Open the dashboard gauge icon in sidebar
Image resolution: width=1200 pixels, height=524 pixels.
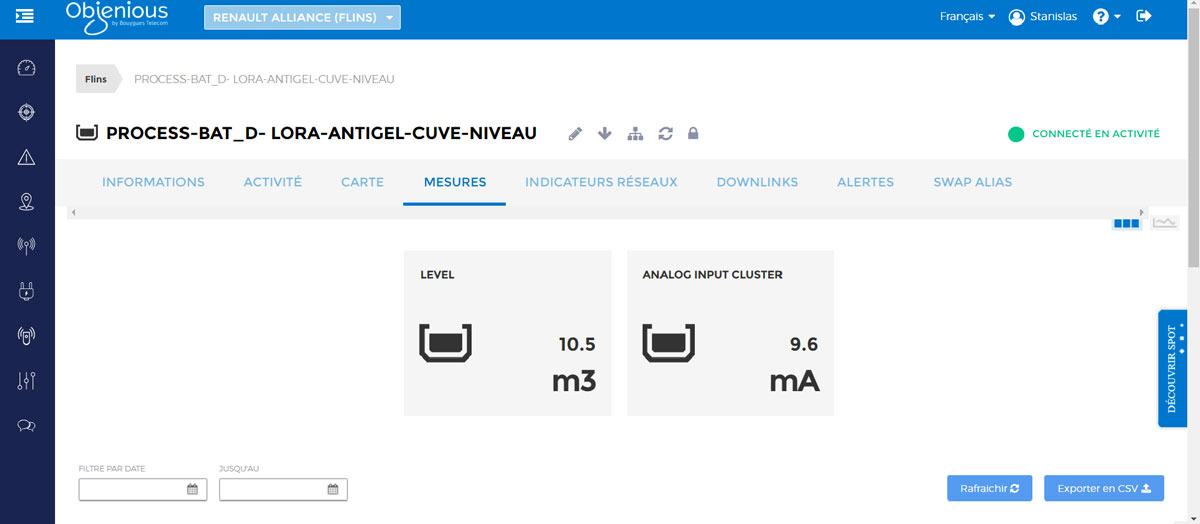click(27, 68)
